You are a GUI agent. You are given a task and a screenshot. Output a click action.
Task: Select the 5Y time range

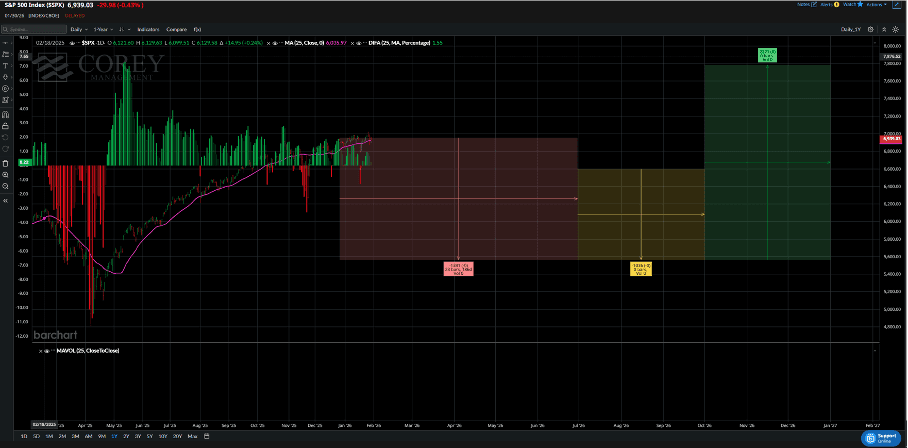(x=149, y=436)
